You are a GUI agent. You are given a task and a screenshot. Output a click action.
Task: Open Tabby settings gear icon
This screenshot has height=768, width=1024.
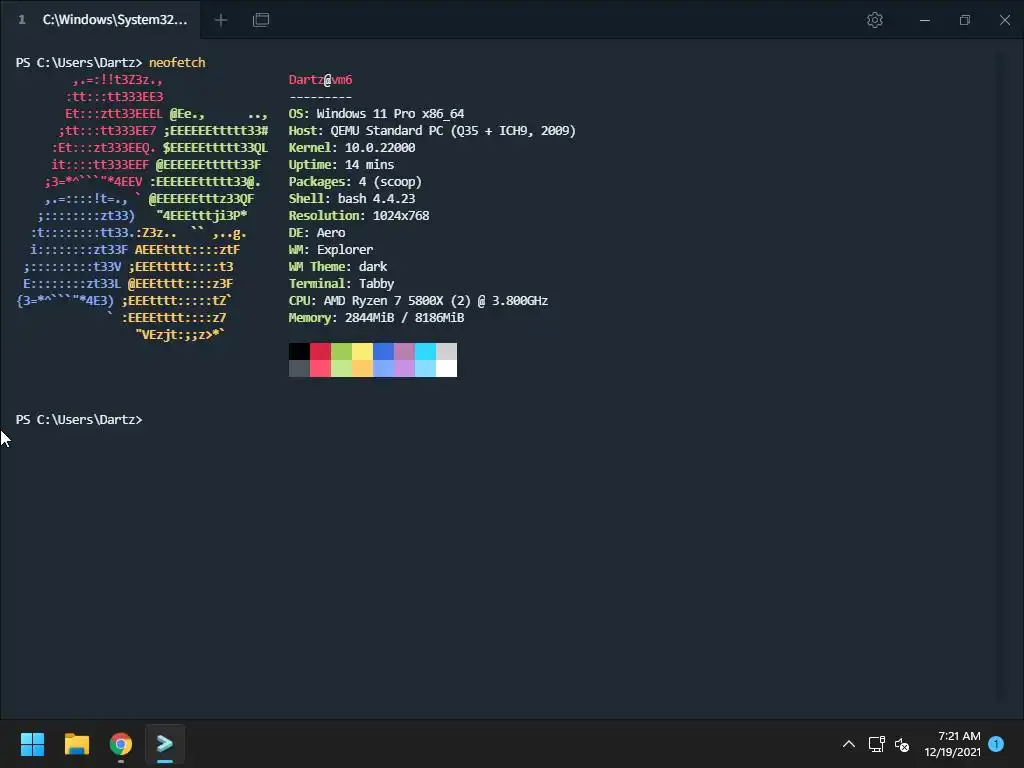click(874, 20)
